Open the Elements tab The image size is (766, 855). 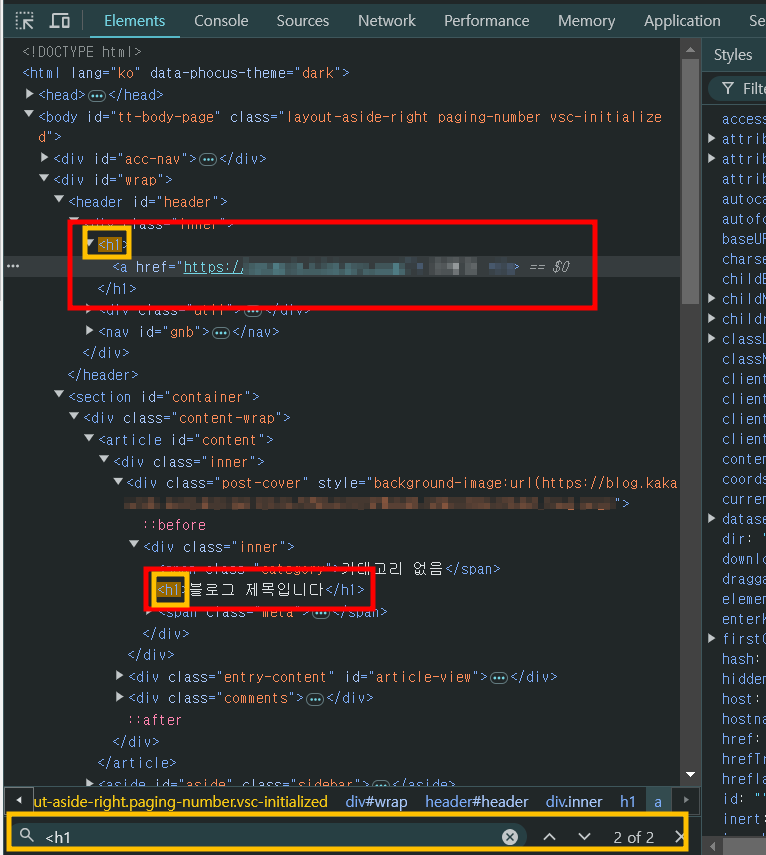coord(135,21)
